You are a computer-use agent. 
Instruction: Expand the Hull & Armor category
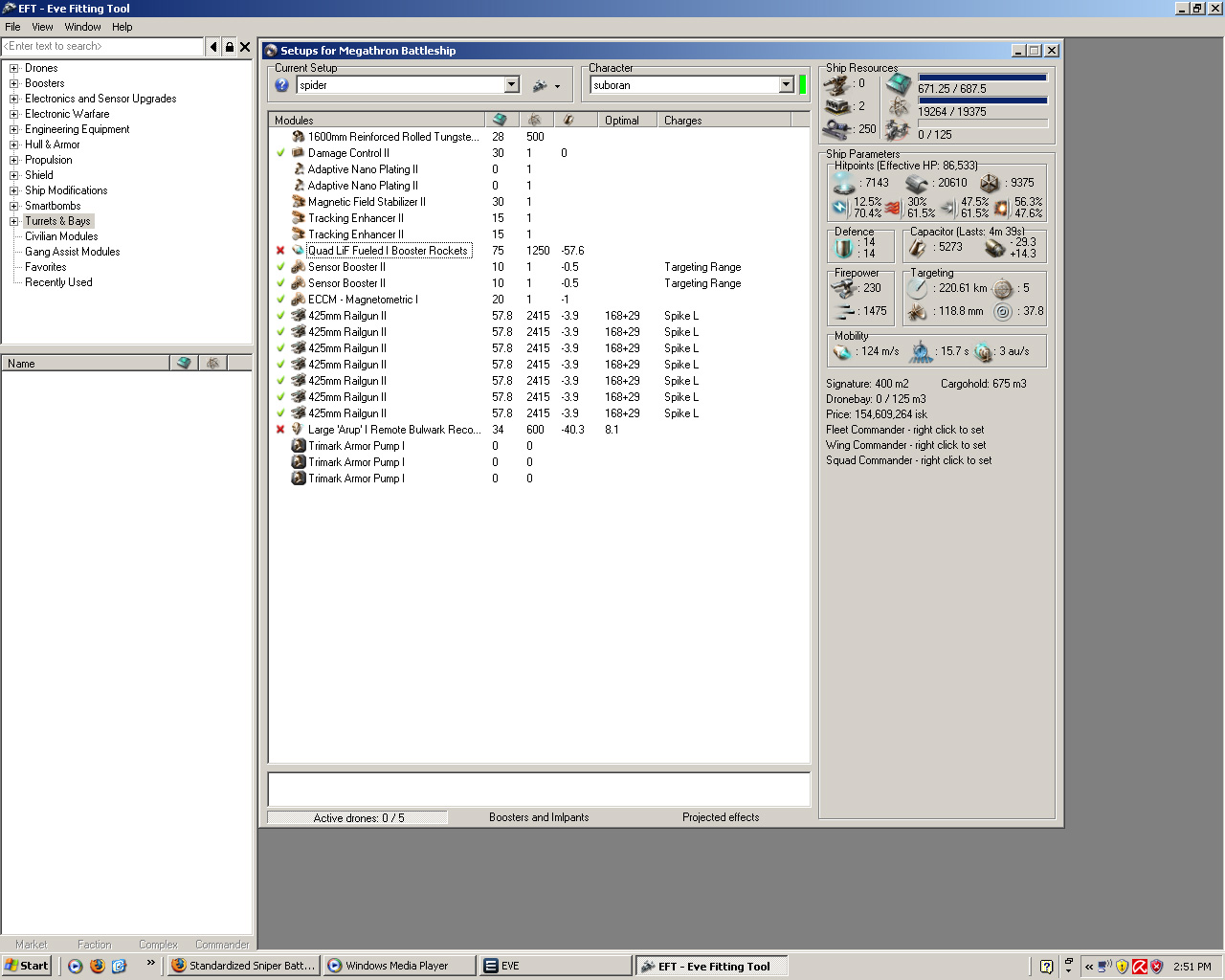tap(14, 145)
